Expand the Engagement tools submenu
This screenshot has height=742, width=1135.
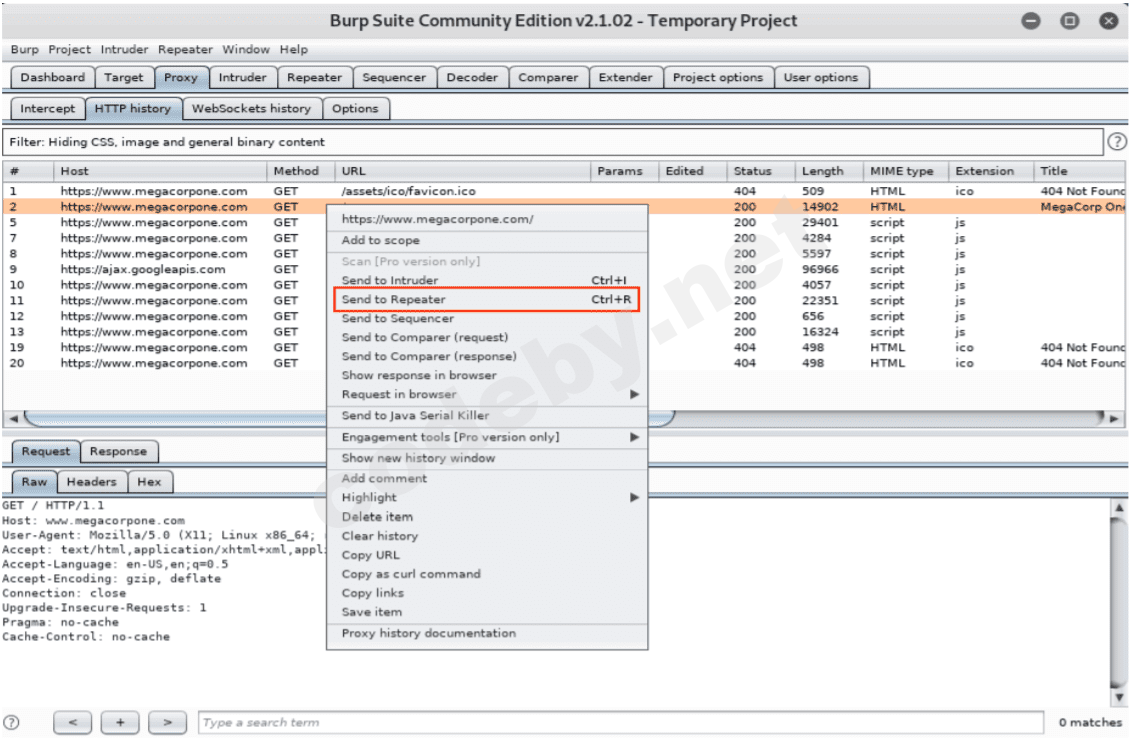[x=634, y=437]
